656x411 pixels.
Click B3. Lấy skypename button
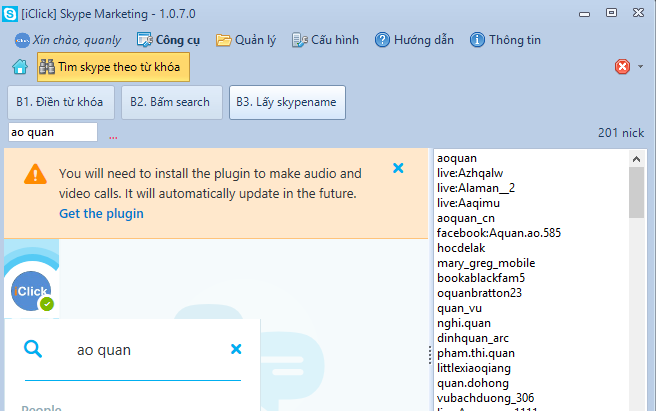(287, 102)
